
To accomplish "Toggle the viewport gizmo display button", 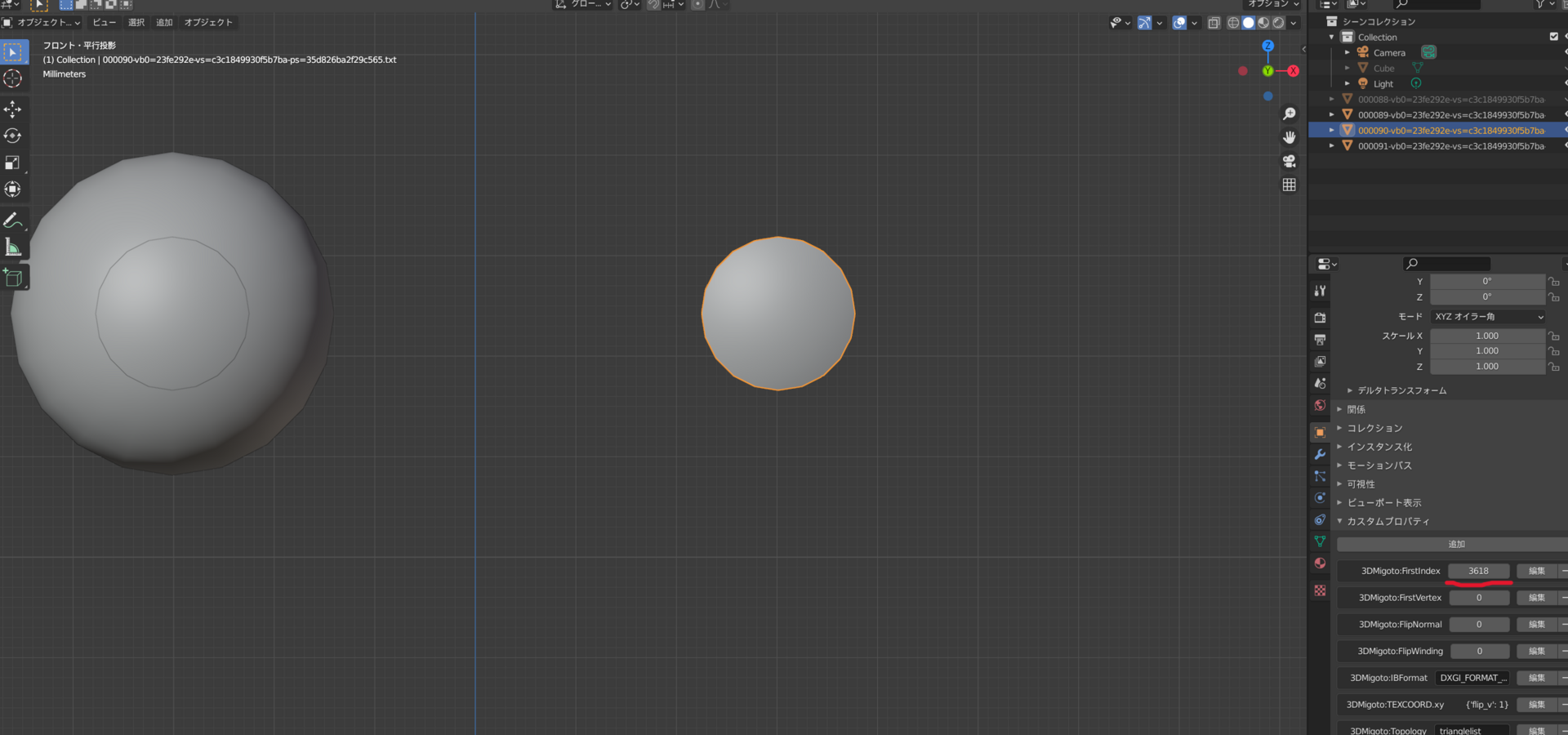I will pyautogui.click(x=1144, y=23).
